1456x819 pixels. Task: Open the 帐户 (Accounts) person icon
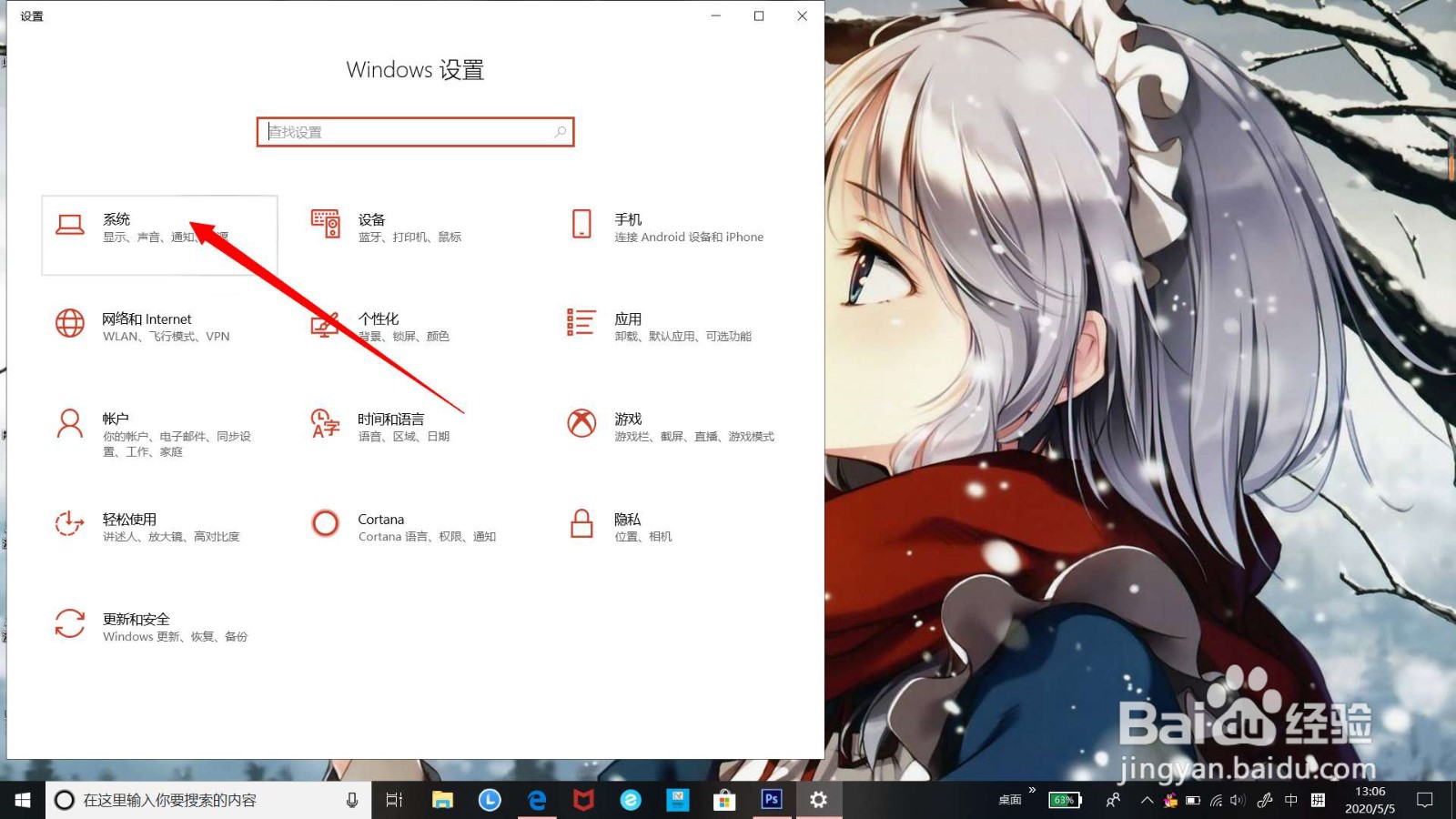click(x=70, y=423)
